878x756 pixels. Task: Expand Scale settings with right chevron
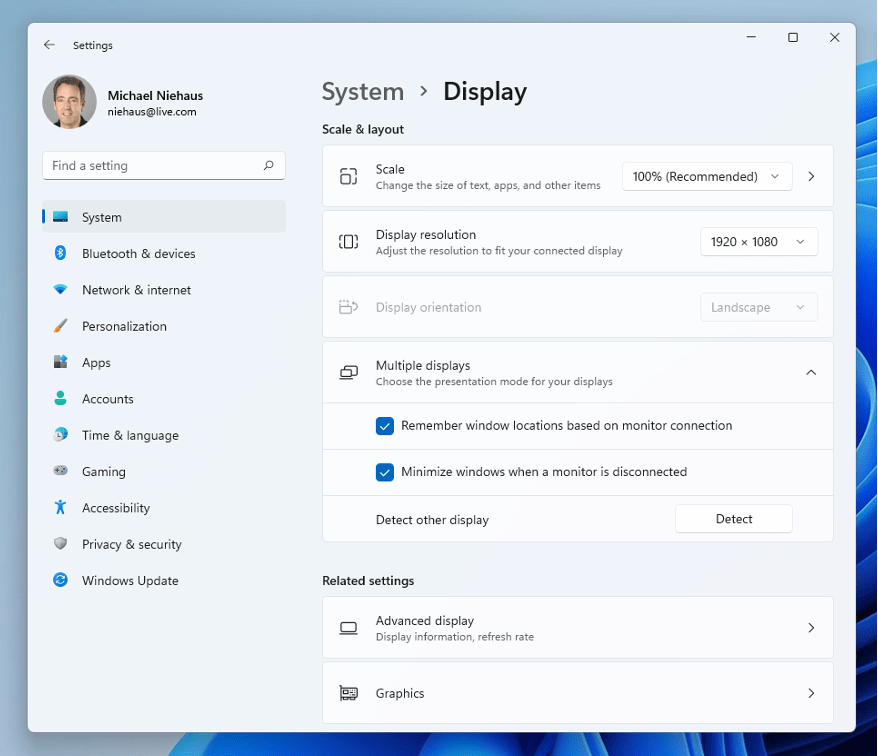click(811, 177)
